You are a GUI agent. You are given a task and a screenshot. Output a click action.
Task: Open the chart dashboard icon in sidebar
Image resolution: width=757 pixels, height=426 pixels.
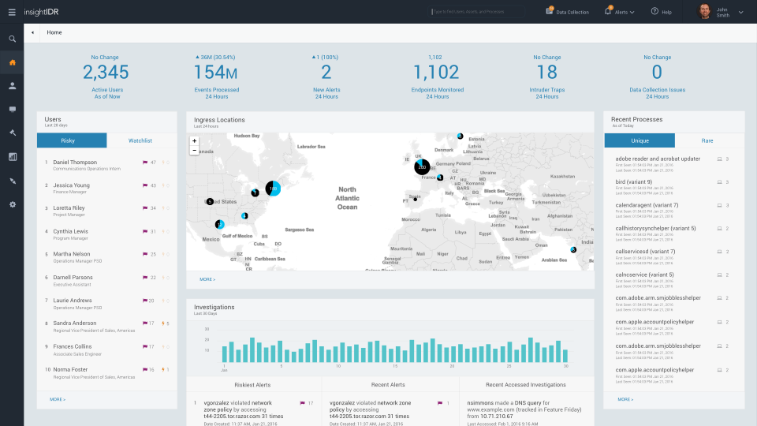(x=12, y=157)
